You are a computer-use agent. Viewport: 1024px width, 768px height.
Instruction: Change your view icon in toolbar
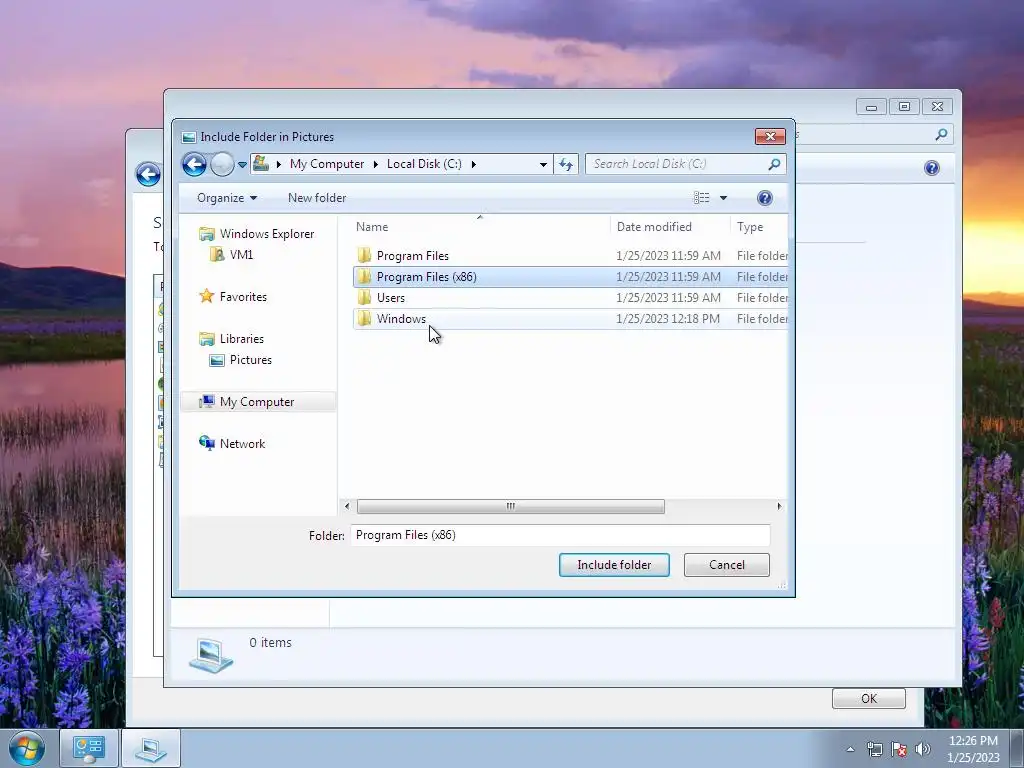701,198
